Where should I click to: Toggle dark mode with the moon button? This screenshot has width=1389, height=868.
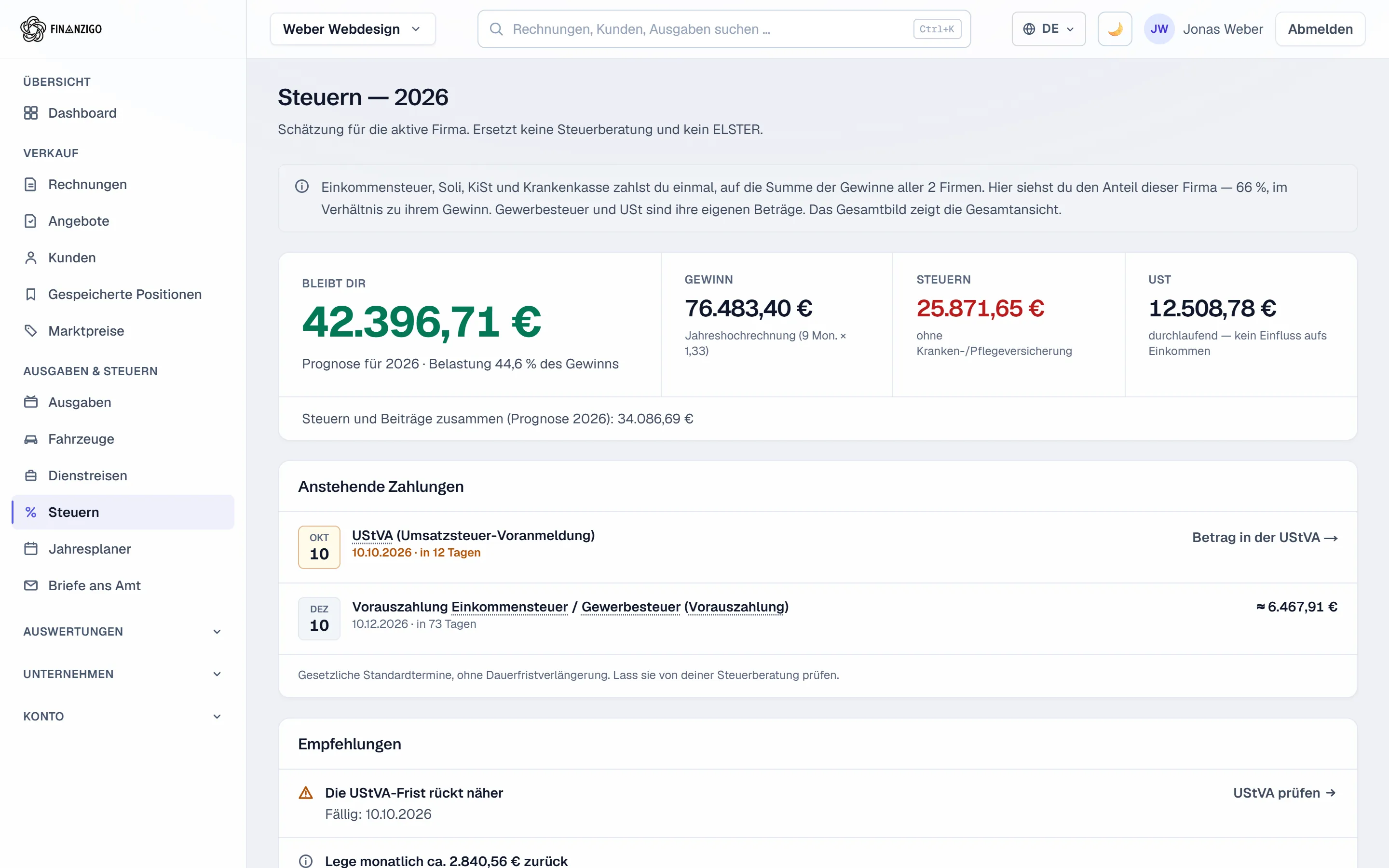pos(1115,29)
